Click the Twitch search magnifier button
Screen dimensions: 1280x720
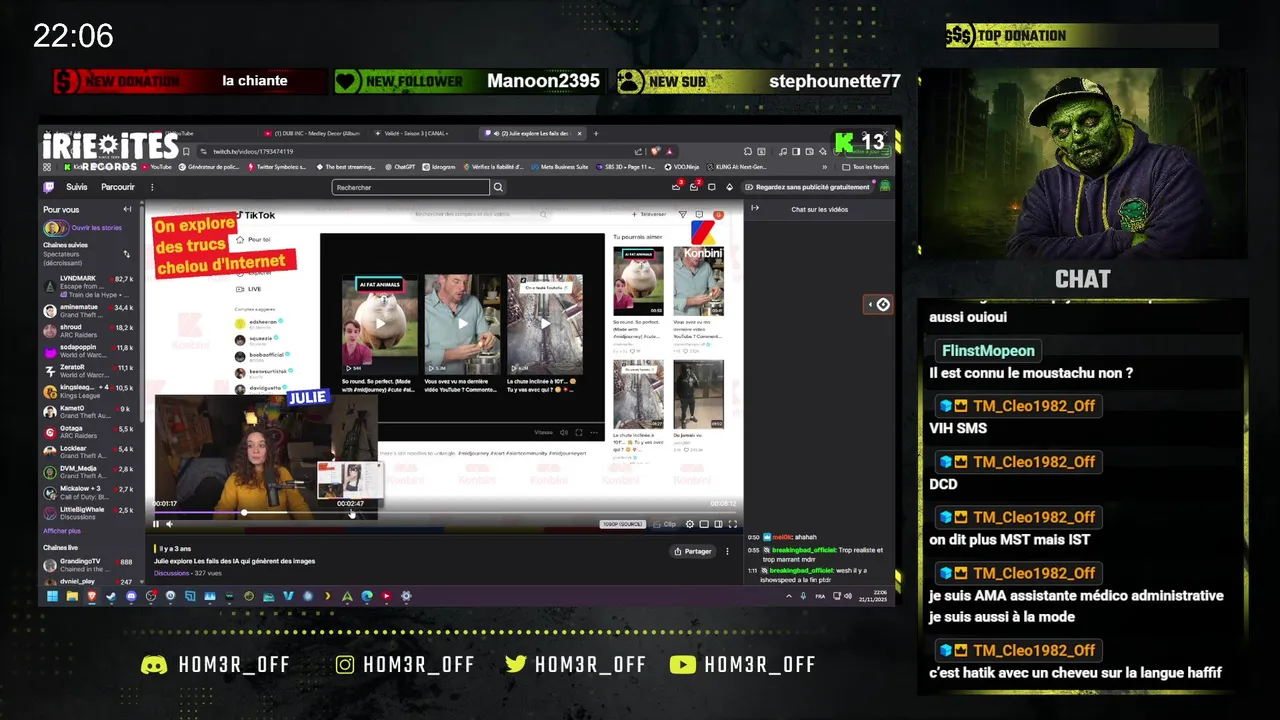click(498, 187)
